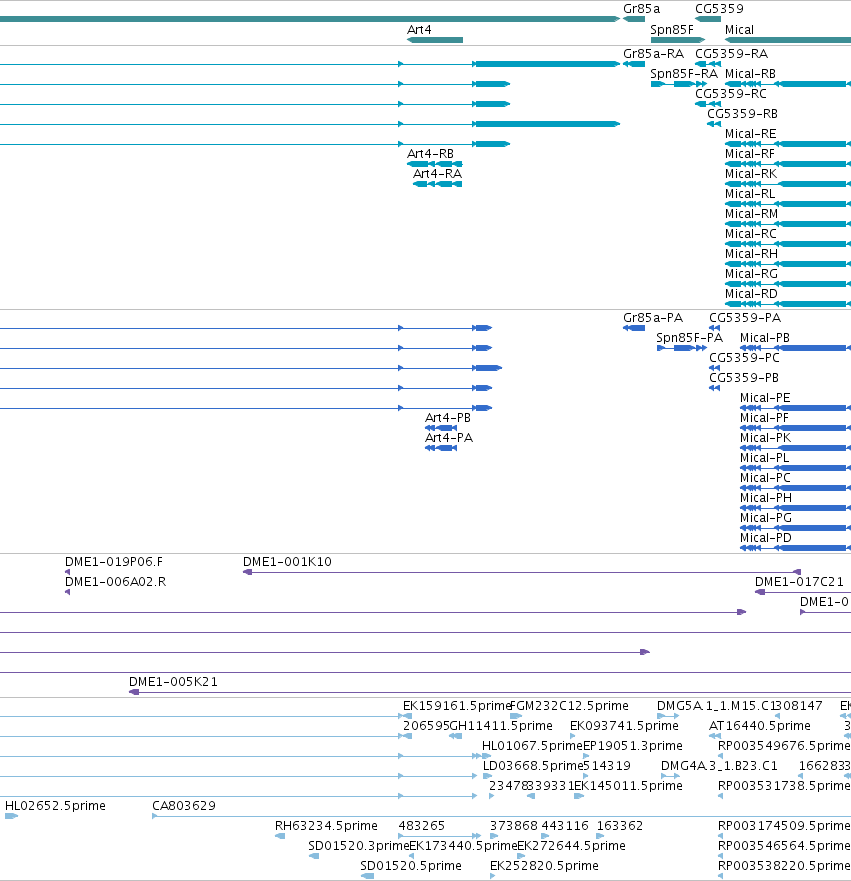Select EST SD01520.5prime

367,876
